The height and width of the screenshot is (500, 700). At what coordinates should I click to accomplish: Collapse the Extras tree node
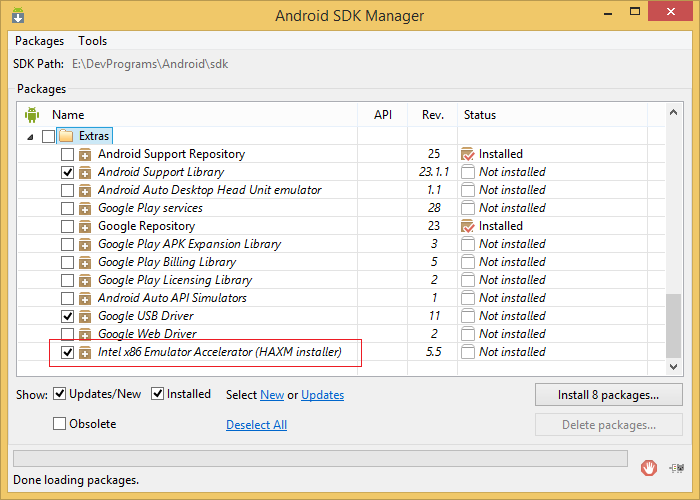pos(30,137)
